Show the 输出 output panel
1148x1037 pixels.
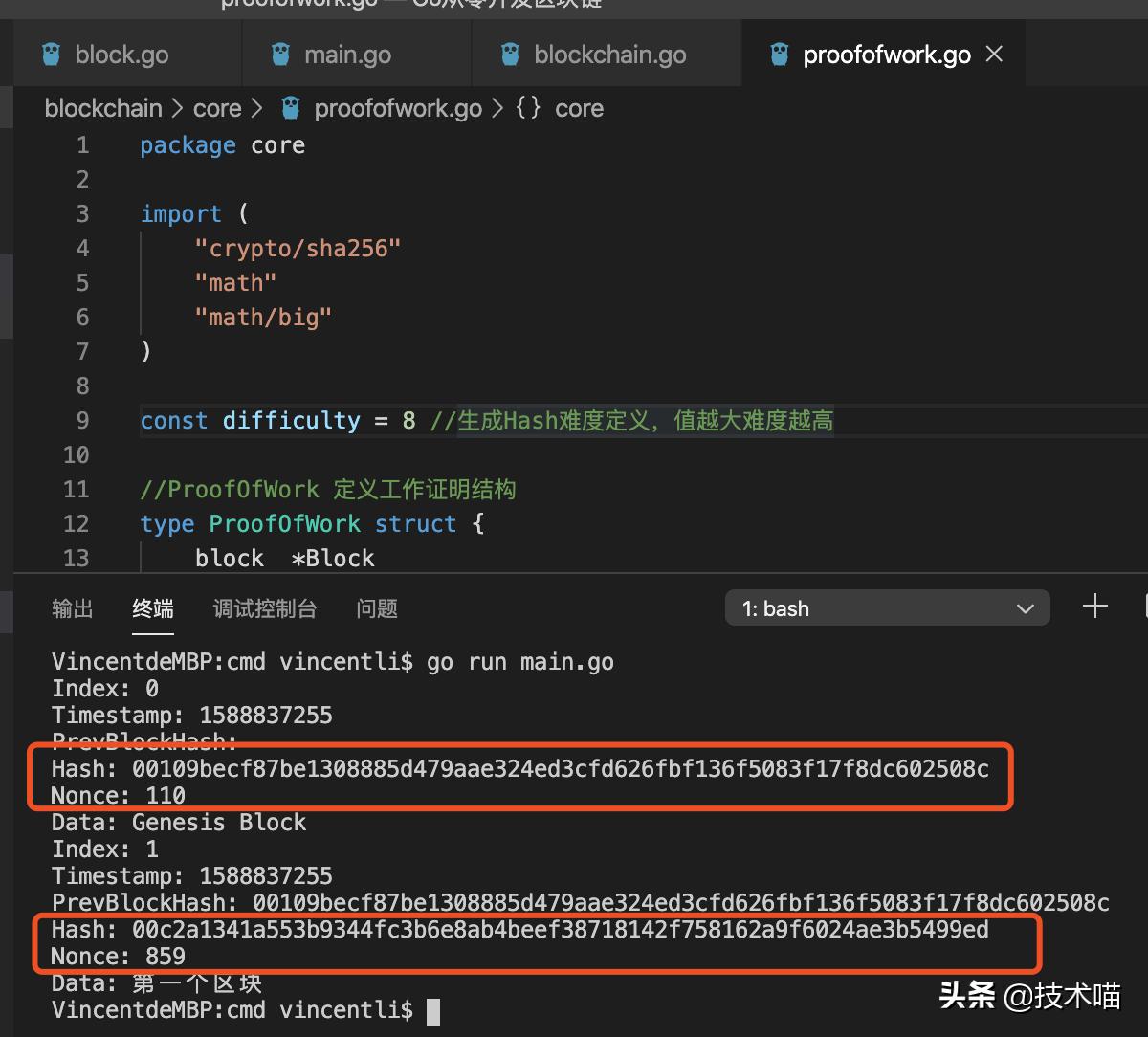73,608
